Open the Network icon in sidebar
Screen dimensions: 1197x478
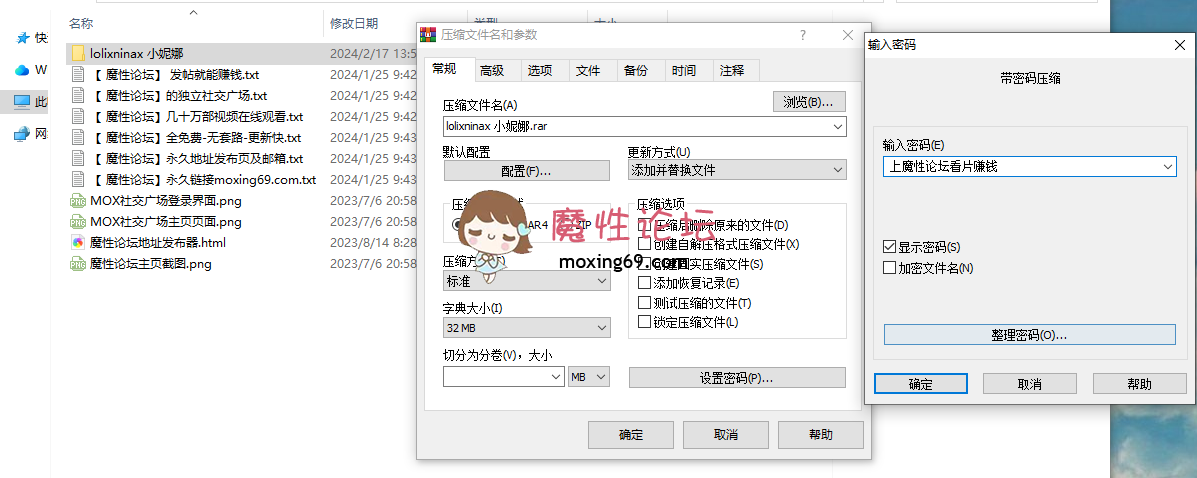click(x=22, y=134)
